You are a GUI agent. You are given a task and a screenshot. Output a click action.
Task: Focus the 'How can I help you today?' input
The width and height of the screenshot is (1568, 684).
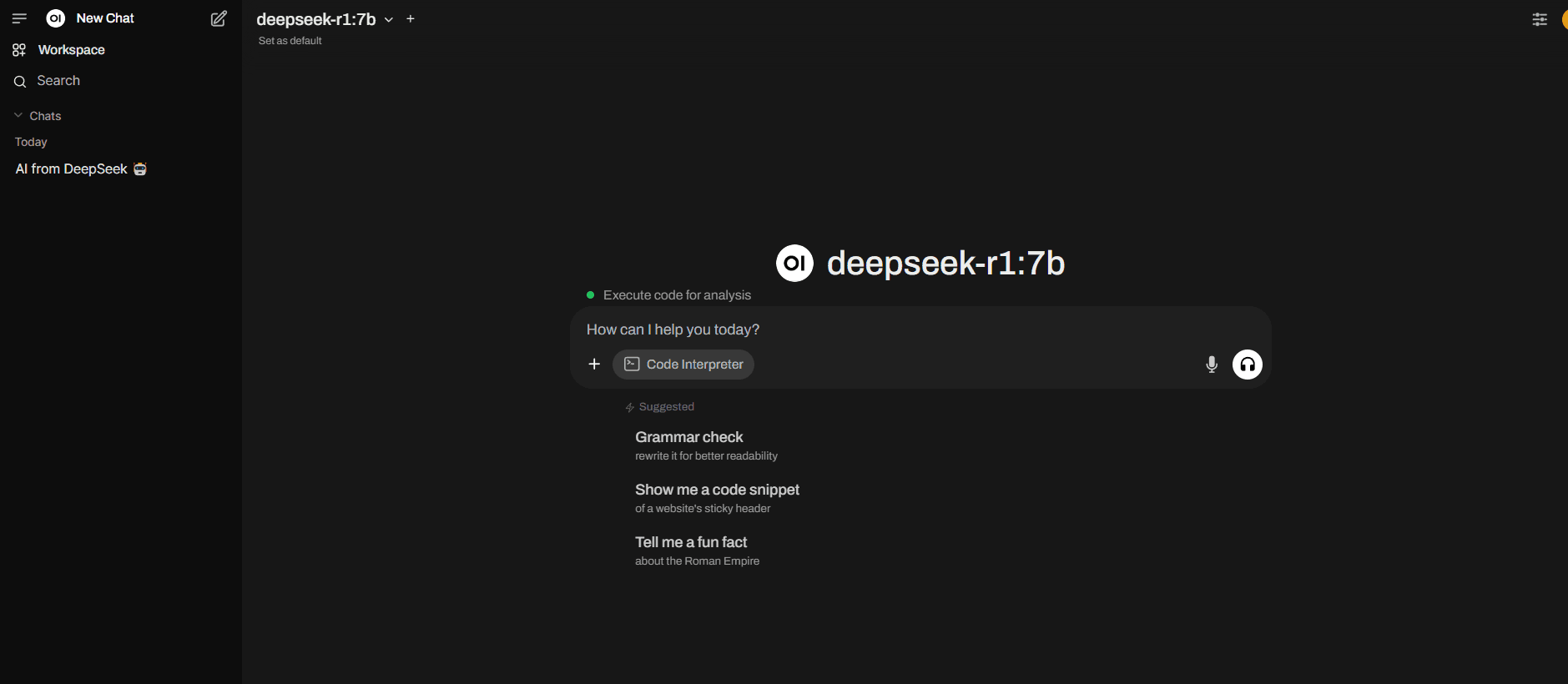coord(920,329)
